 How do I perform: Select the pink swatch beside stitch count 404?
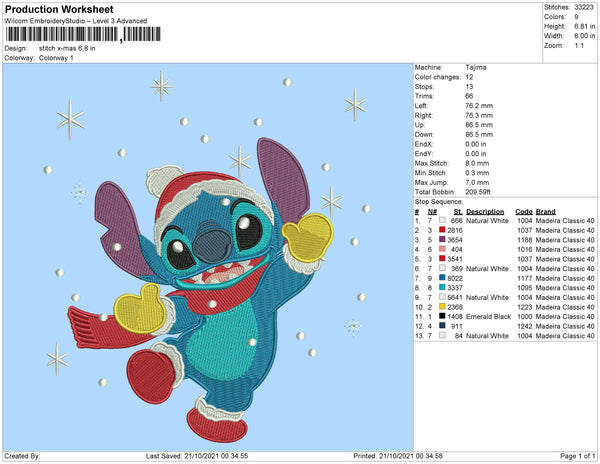[442, 249]
